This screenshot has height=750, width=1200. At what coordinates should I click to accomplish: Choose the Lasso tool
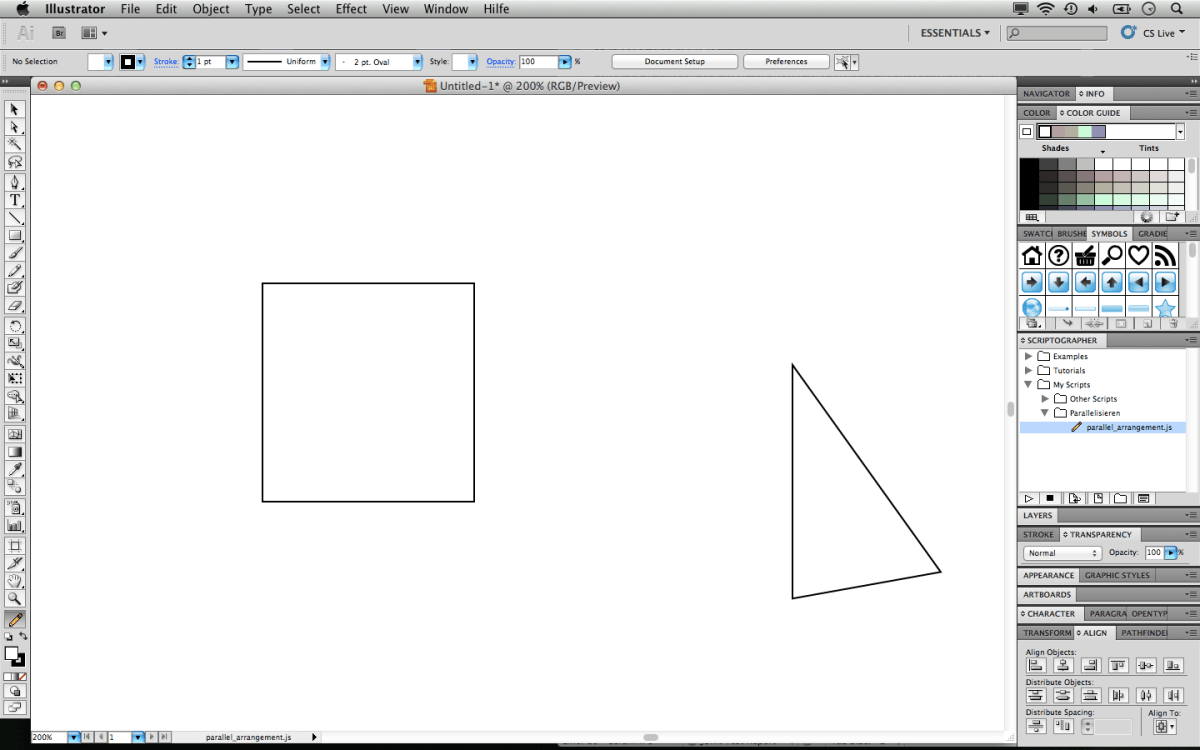coord(15,163)
